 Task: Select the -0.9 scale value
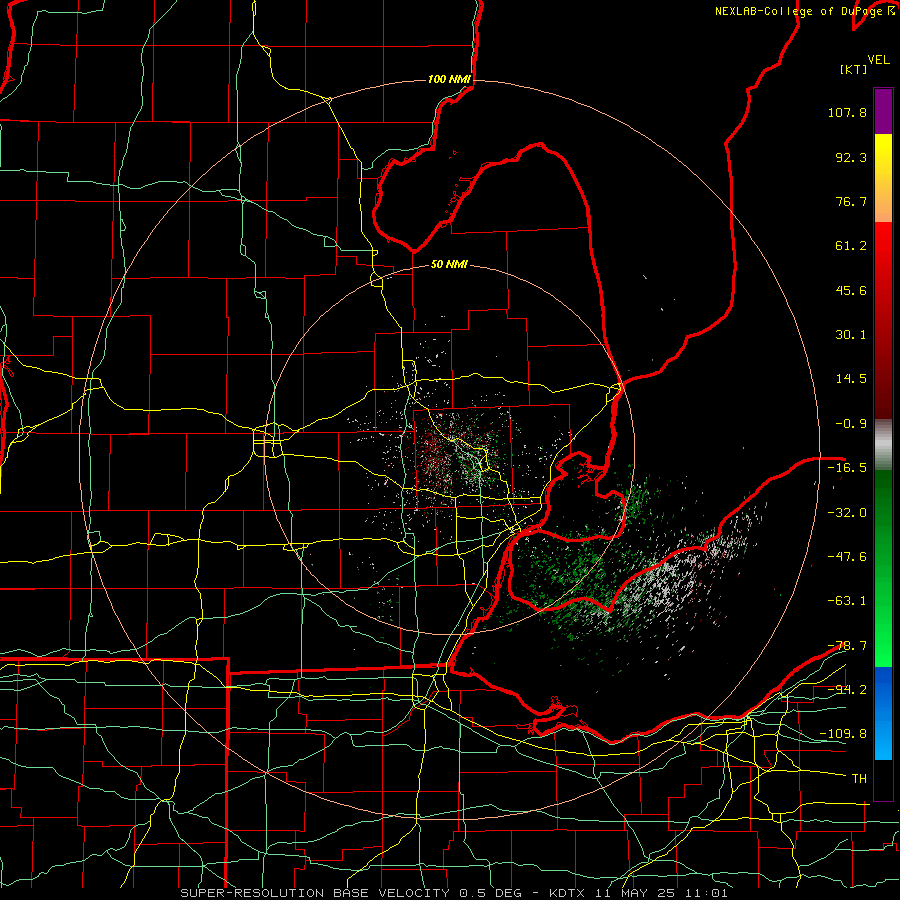pos(851,424)
